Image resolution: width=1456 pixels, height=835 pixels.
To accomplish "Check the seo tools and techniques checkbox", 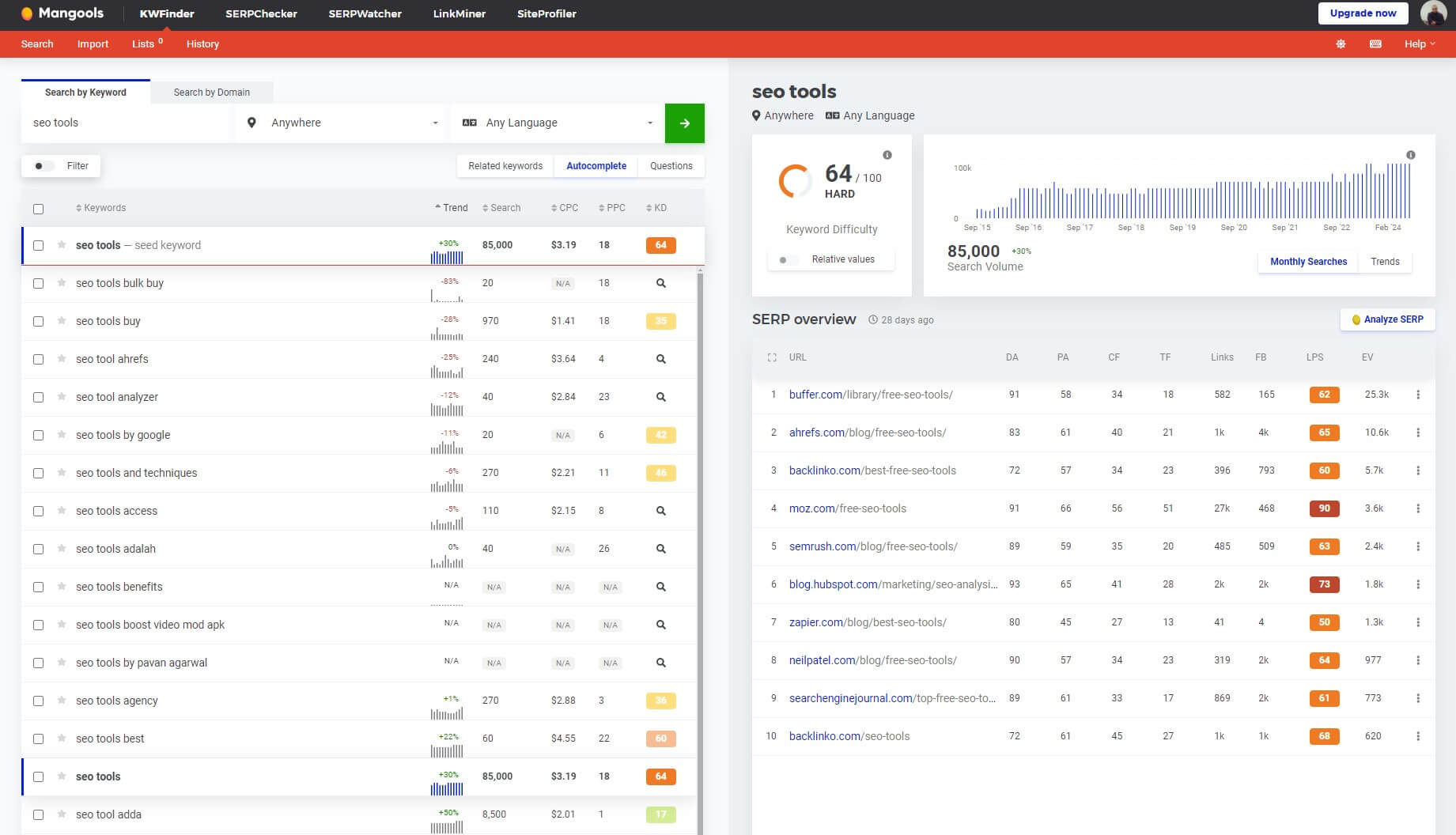I will tap(38, 473).
